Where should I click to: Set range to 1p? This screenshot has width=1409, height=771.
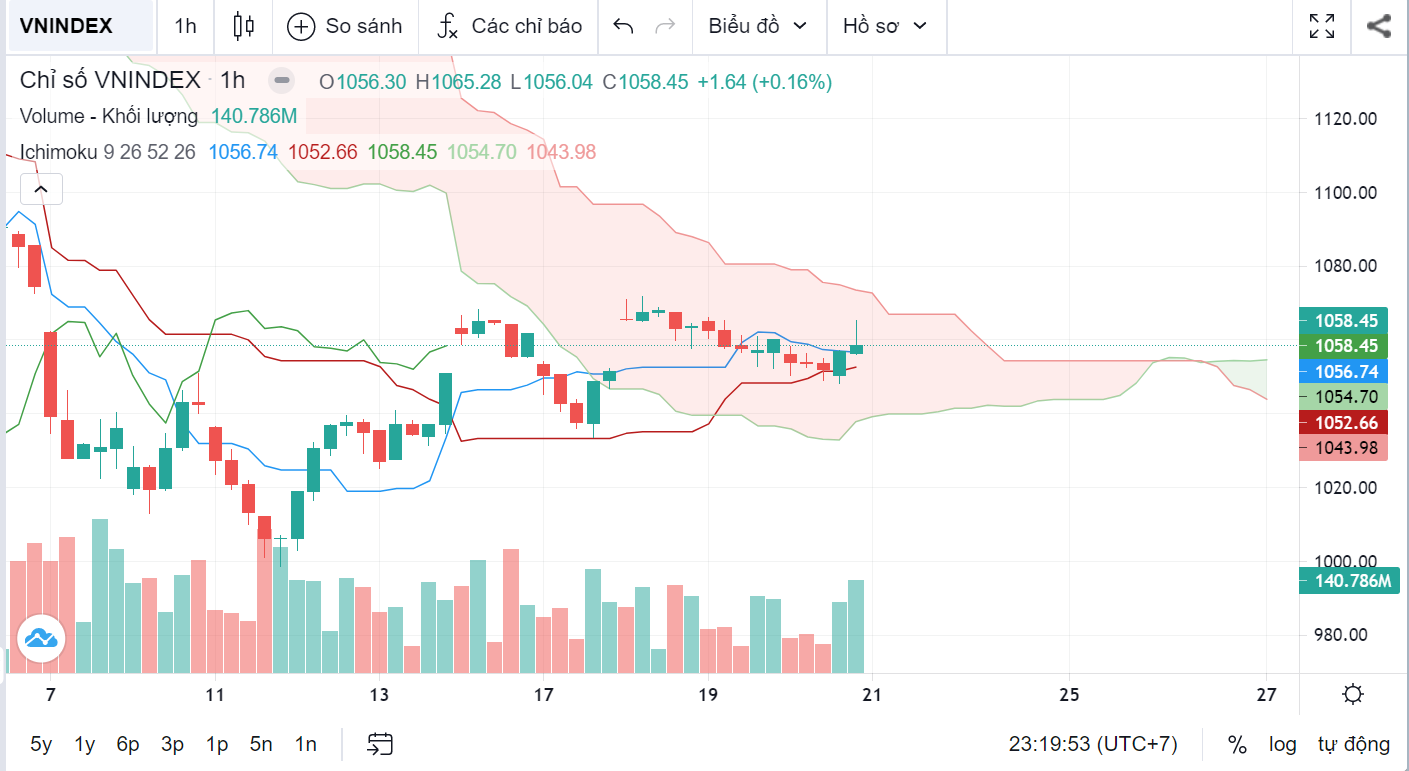tap(217, 744)
